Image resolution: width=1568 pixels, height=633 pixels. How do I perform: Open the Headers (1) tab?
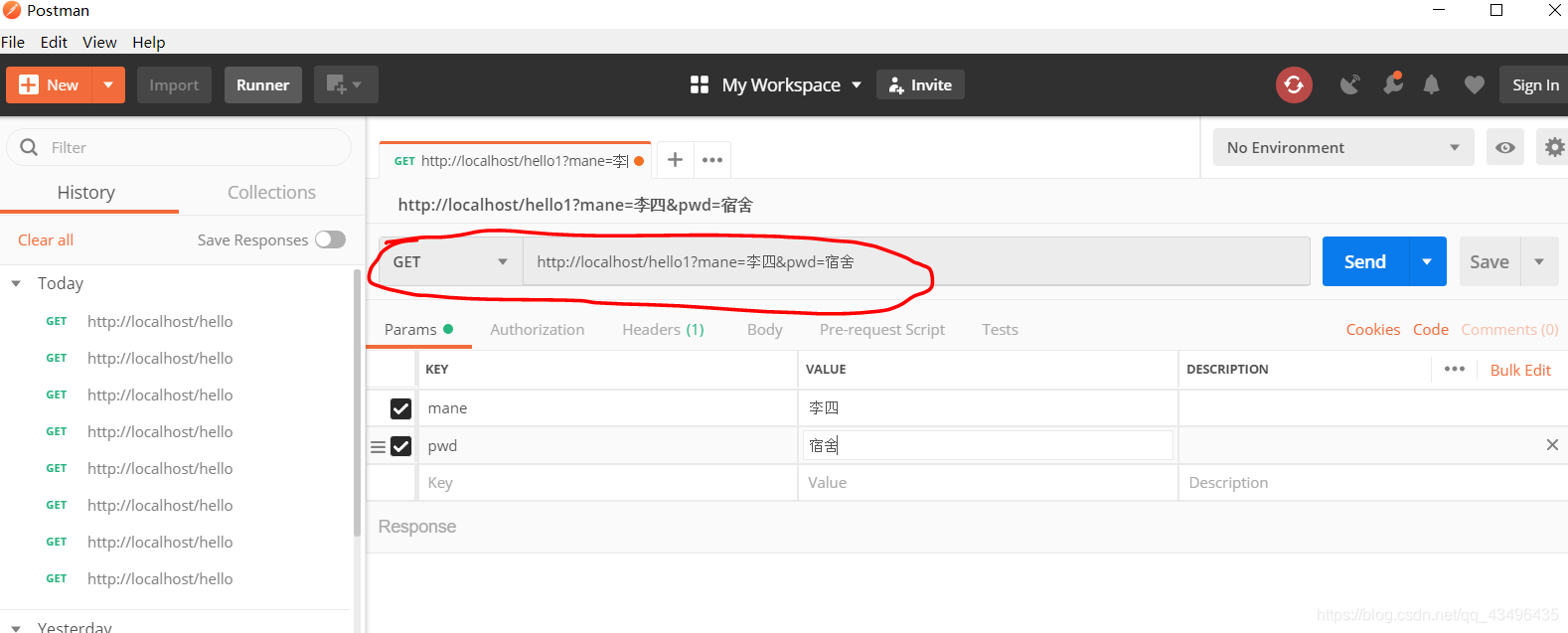point(663,329)
